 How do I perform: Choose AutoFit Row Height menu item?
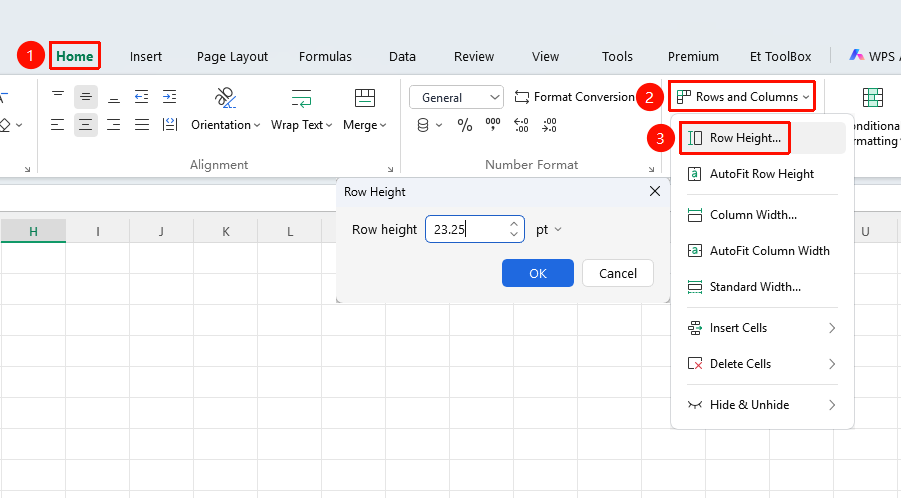coord(761,174)
